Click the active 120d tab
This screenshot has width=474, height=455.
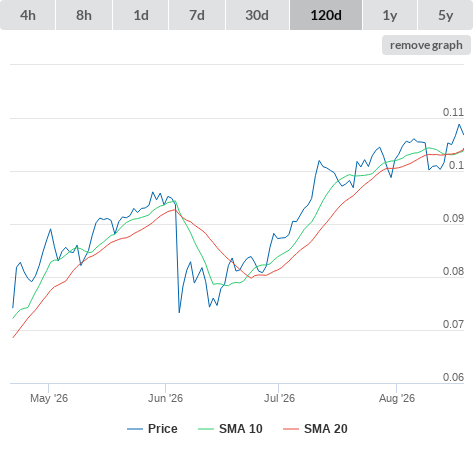pyautogui.click(x=326, y=15)
